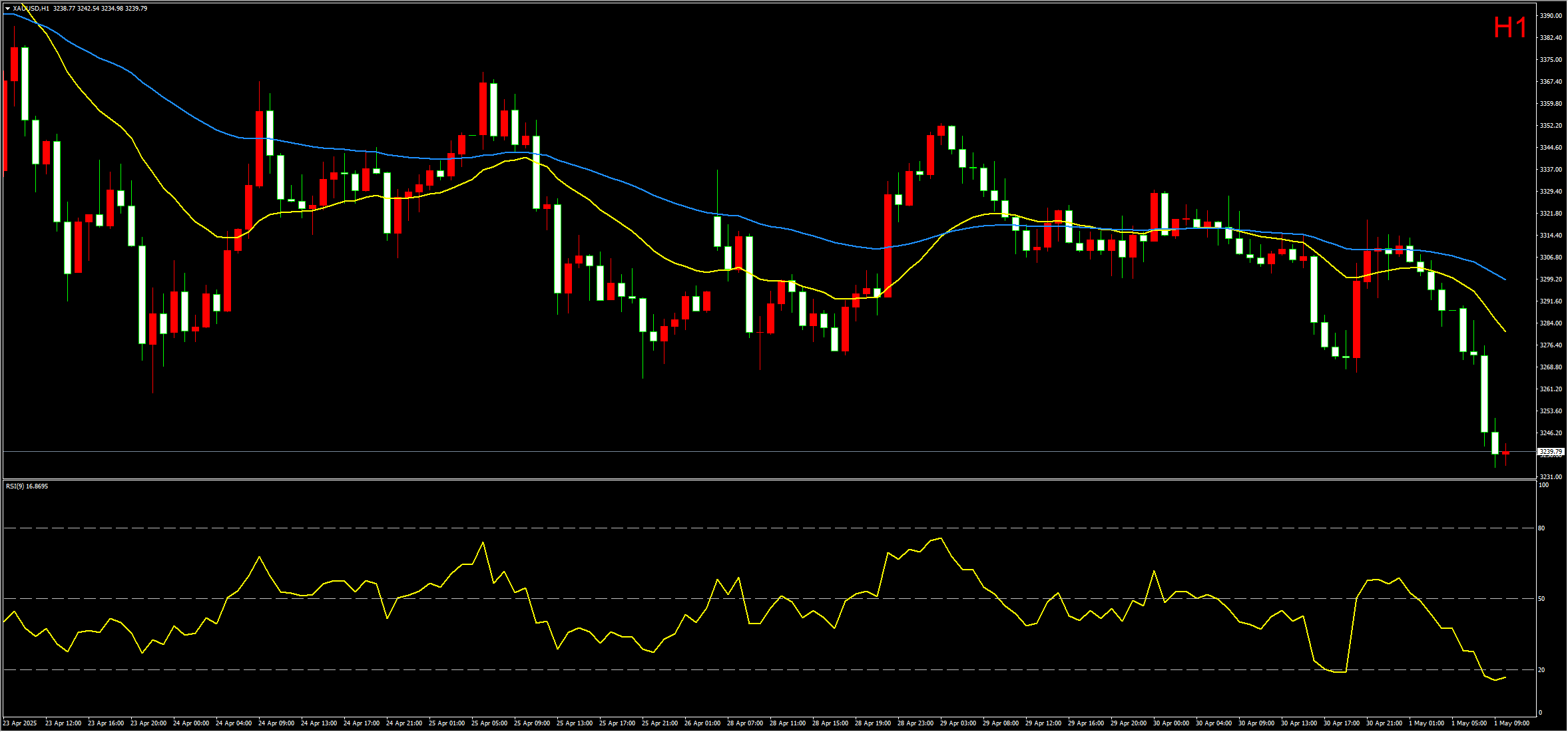The height and width of the screenshot is (732, 1568).
Task: Click the 3367.40 price scale label
Action: pos(1551,81)
